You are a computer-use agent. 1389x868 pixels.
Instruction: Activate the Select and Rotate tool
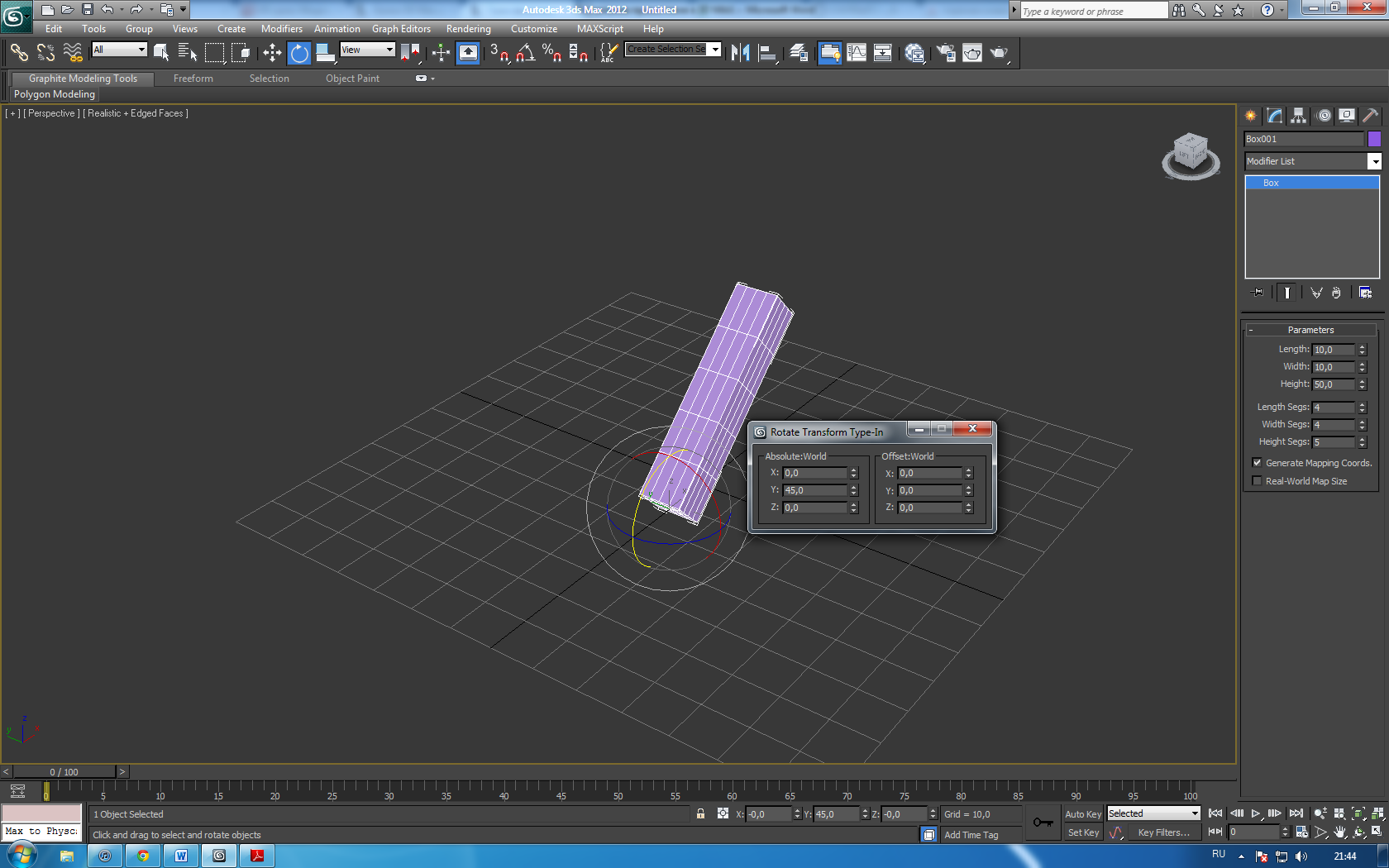tap(298, 53)
